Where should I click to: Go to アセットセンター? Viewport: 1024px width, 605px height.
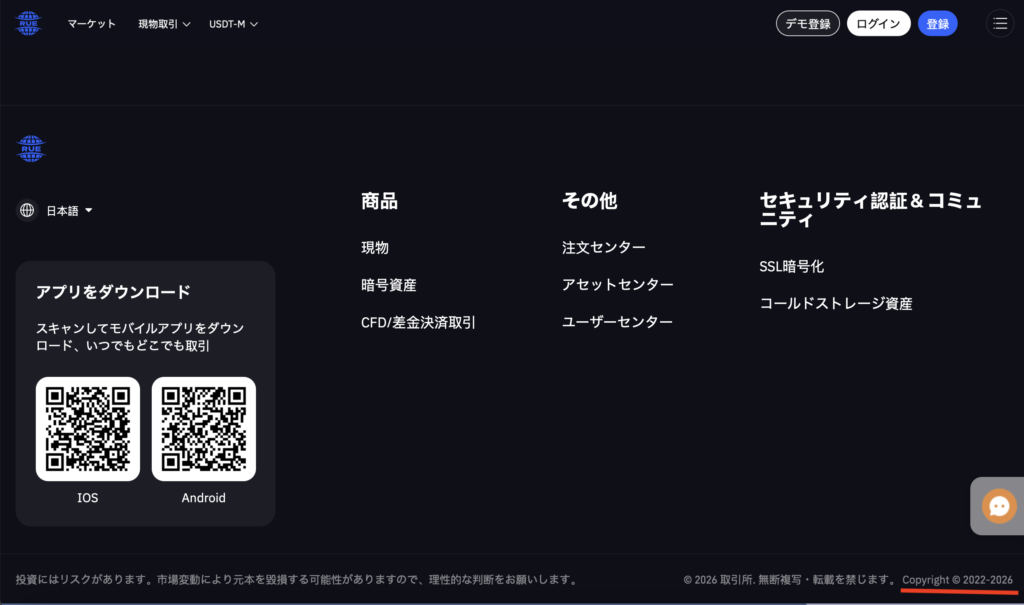(617, 285)
